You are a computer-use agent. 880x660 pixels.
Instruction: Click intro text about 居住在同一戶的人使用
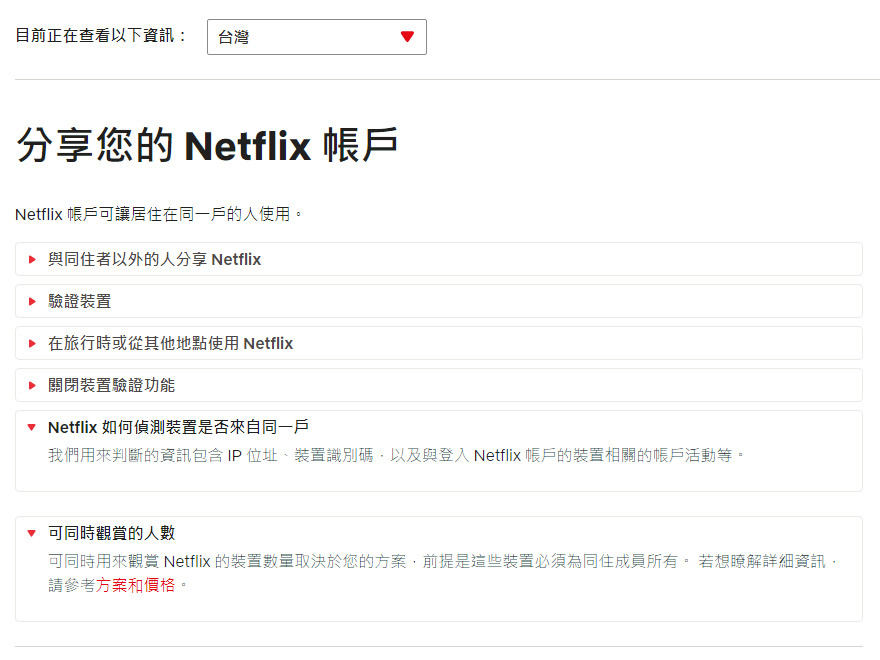[x=158, y=214]
